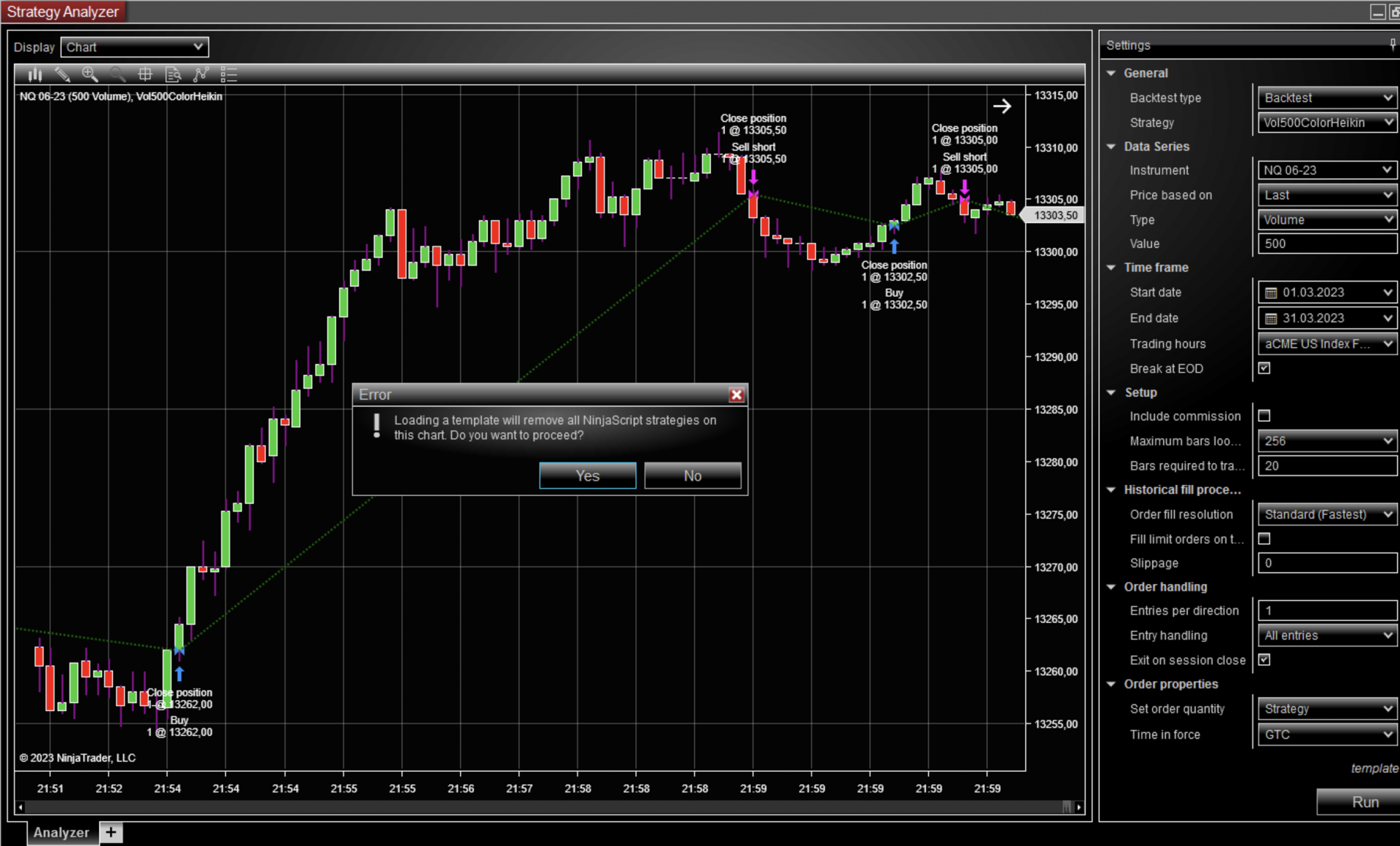
Task: Select the Analyzer tab
Action: [x=61, y=832]
